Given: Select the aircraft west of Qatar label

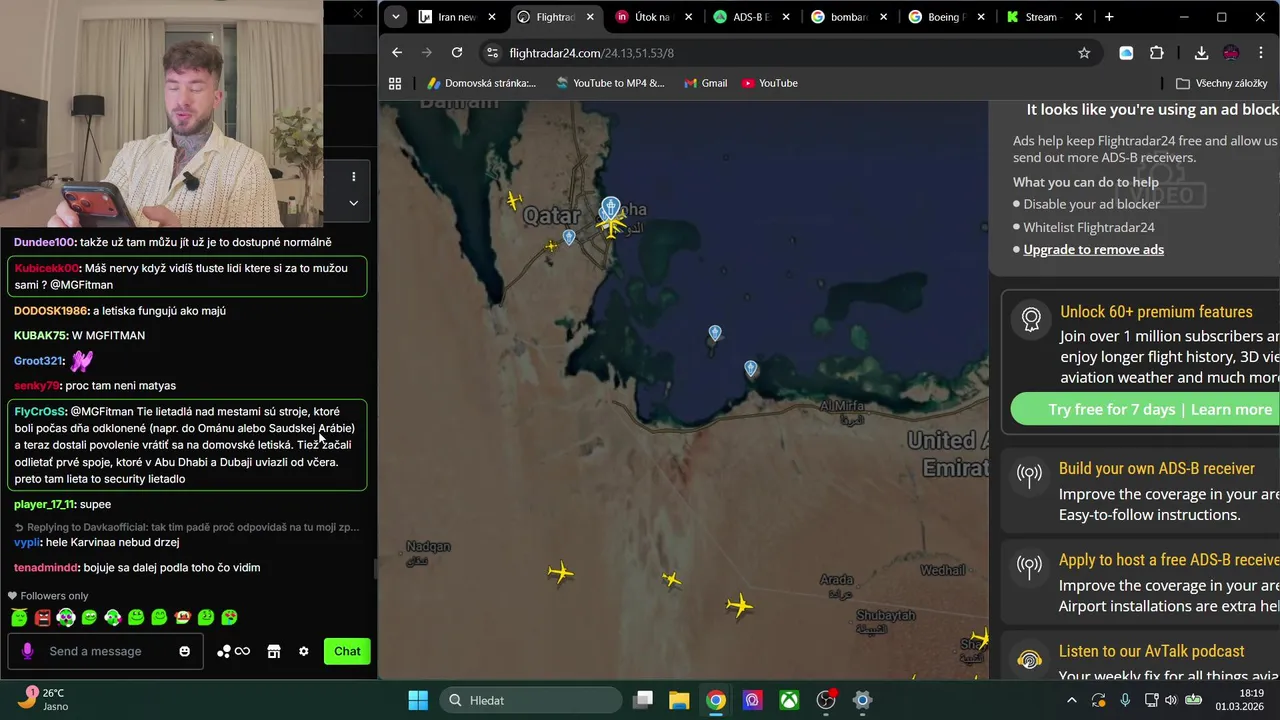Looking at the screenshot, I should (x=514, y=200).
